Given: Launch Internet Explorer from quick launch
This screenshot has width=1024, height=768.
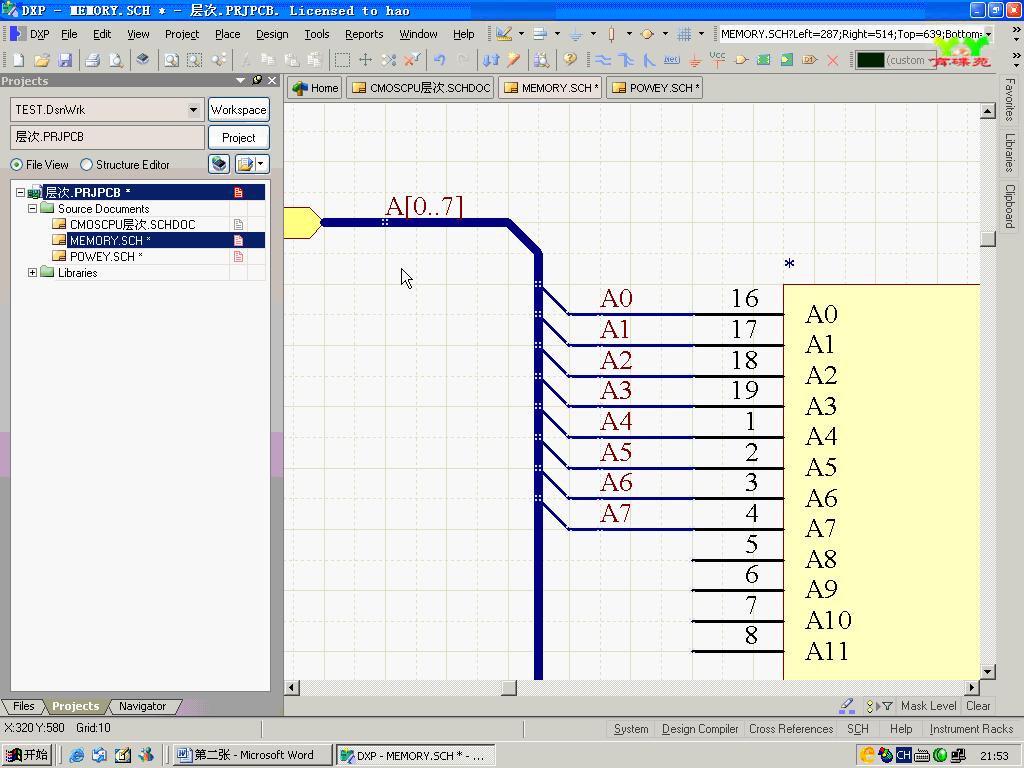Looking at the screenshot, I should (x=76, y=755).
